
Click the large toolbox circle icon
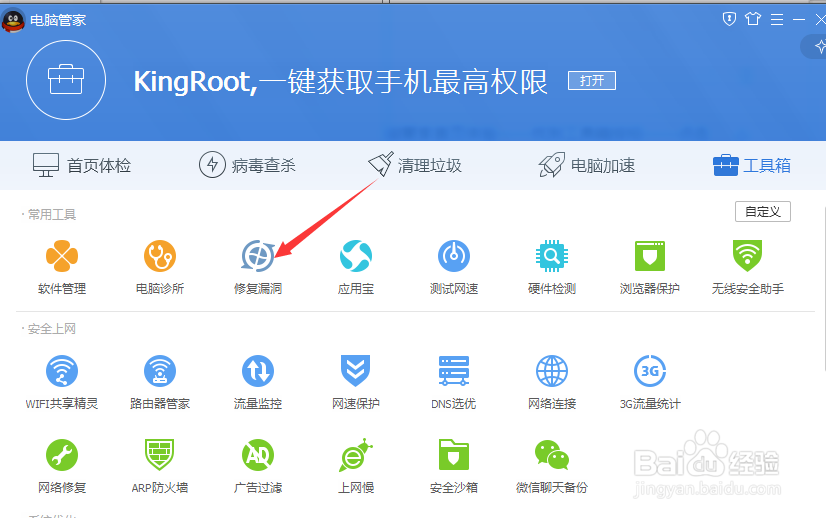(x=66, y=80)
